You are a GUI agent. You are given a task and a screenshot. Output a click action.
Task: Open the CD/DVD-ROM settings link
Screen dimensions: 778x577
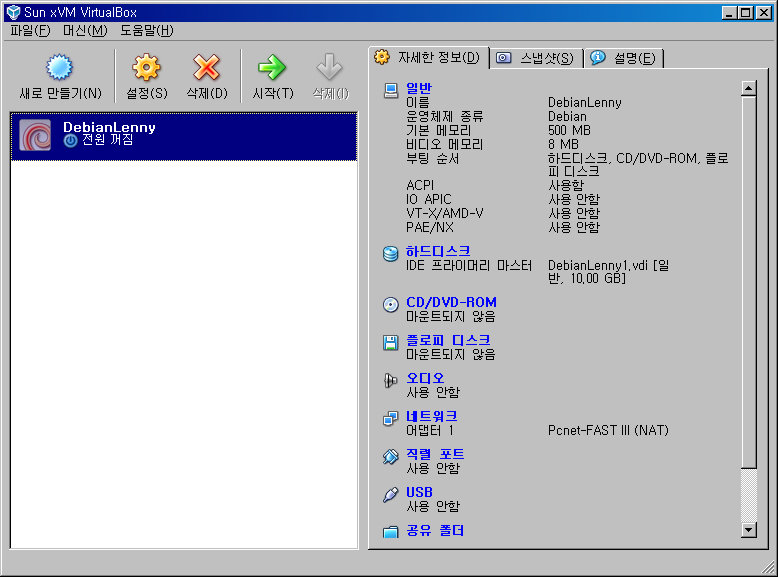click(x=451, y=302)
